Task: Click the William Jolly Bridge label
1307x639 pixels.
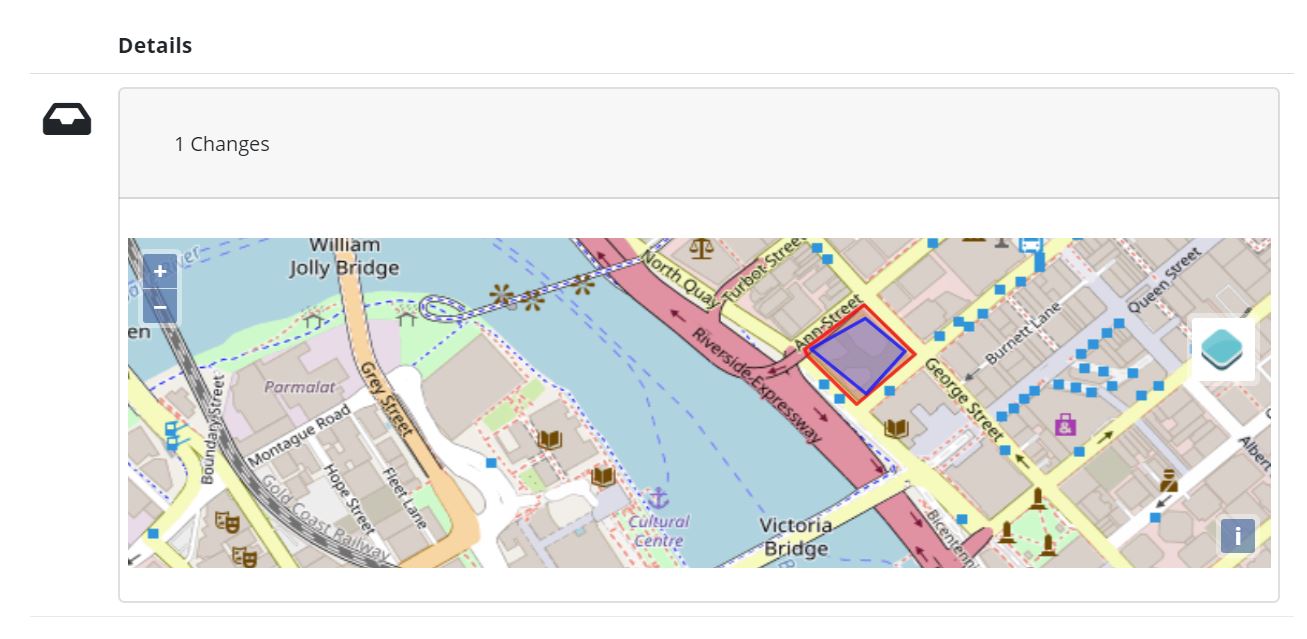Action: [344, 257]
